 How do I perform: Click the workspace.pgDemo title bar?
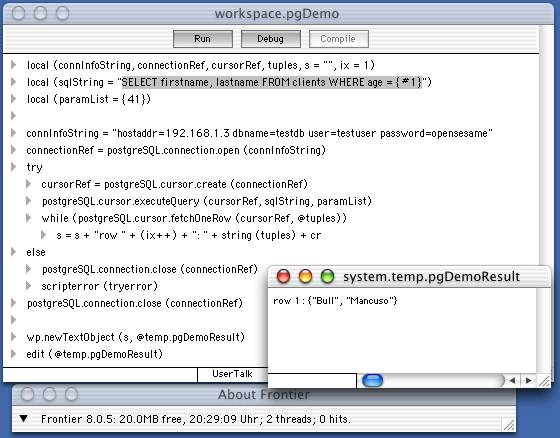277,14
